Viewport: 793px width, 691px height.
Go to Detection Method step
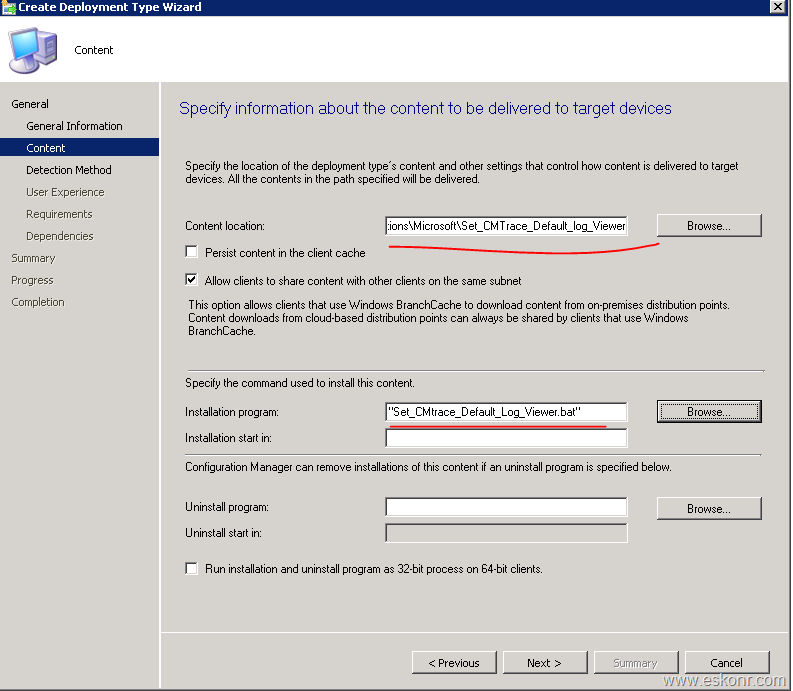coord(69,170)
